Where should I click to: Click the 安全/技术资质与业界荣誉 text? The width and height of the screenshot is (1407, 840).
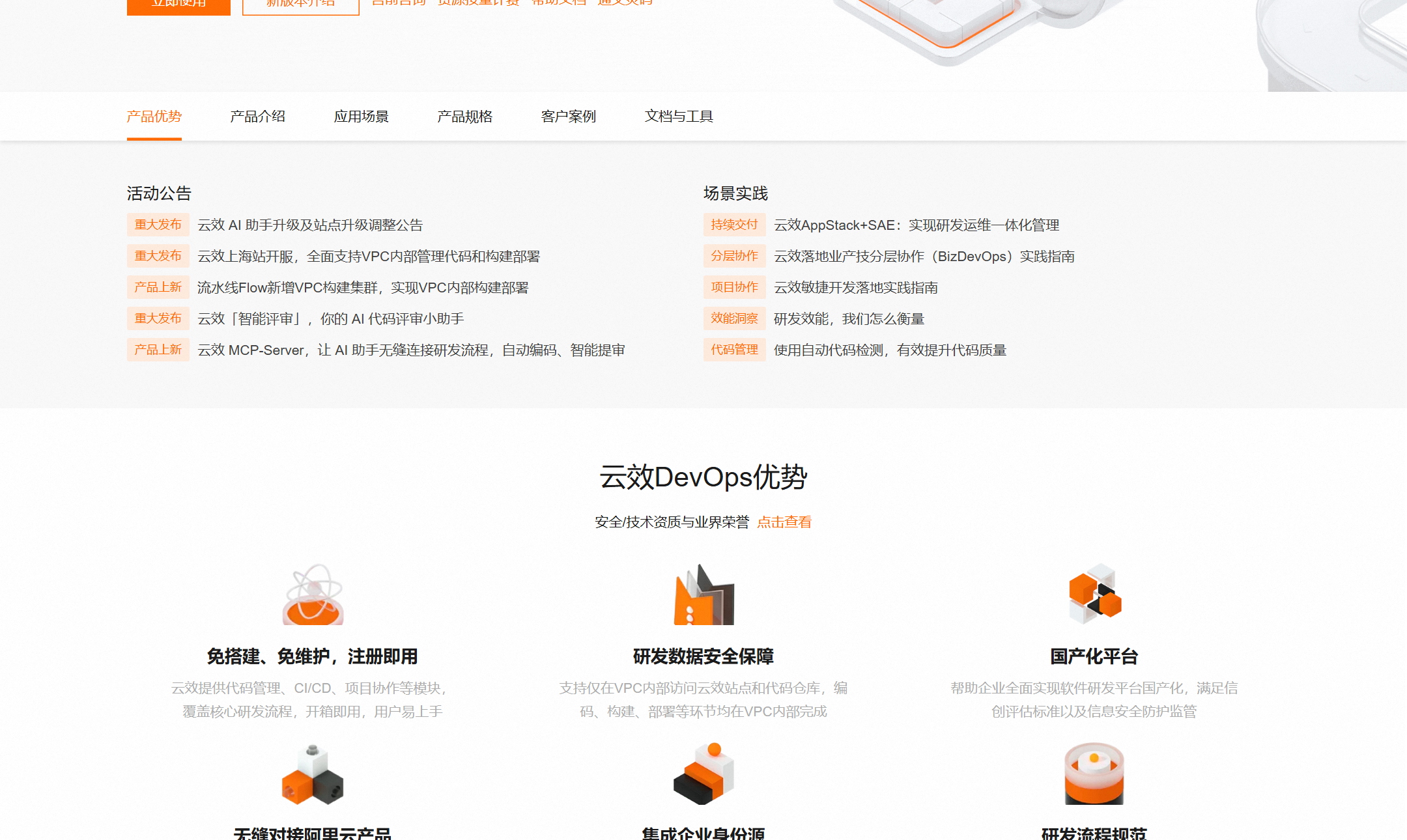672,522
